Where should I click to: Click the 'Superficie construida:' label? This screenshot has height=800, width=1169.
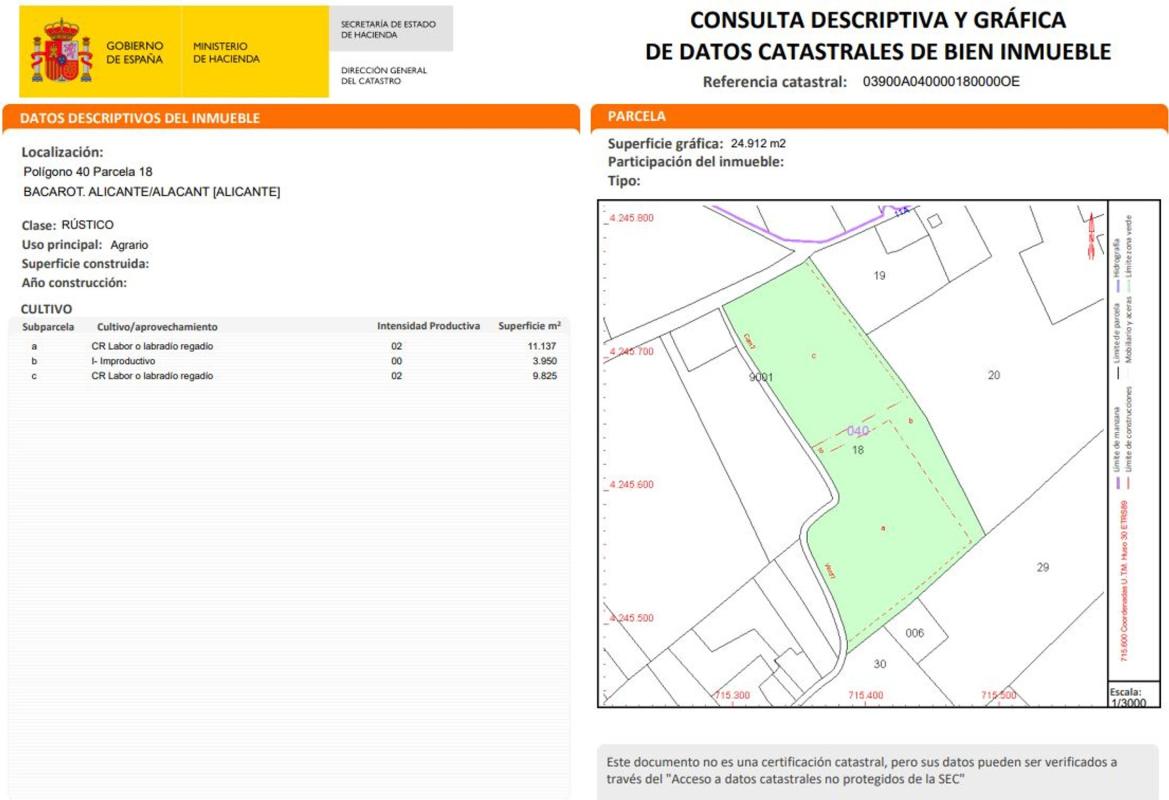tap(85, 264)
